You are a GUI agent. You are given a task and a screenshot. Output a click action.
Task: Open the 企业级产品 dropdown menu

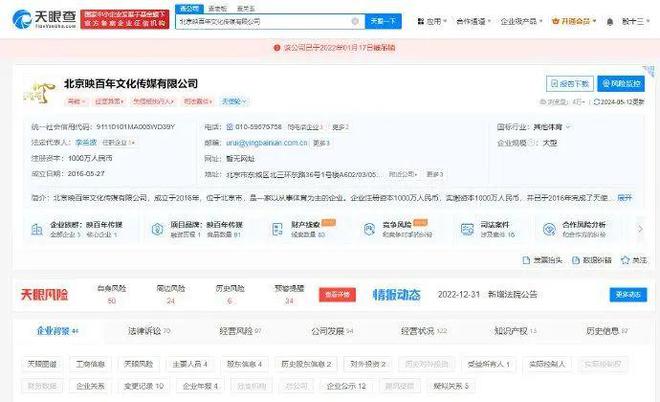click(521, 21)
